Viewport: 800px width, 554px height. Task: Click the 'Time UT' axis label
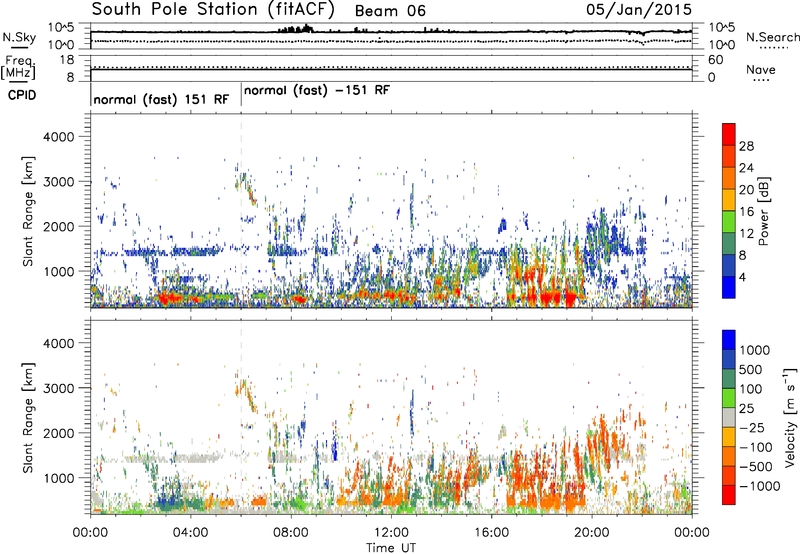click(x=391, y=548)
